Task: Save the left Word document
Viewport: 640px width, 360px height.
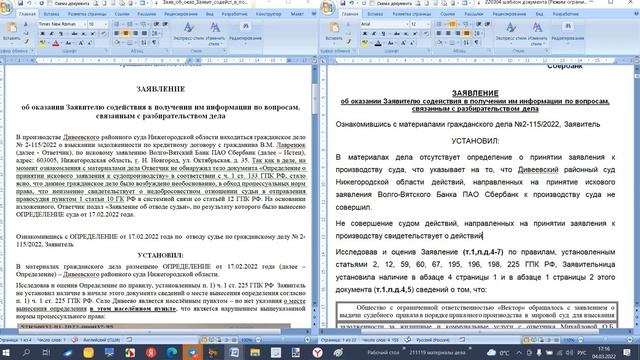Action: 20,3
